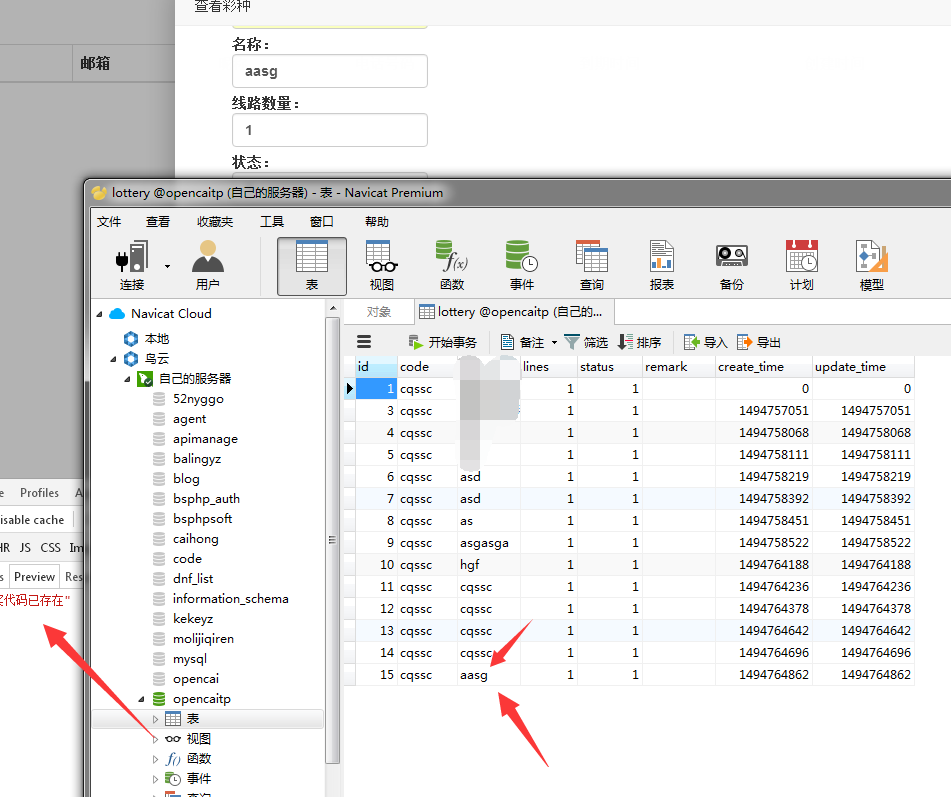Click the 排序 sort button
The image size is (951, 797).
click(639, 342)
